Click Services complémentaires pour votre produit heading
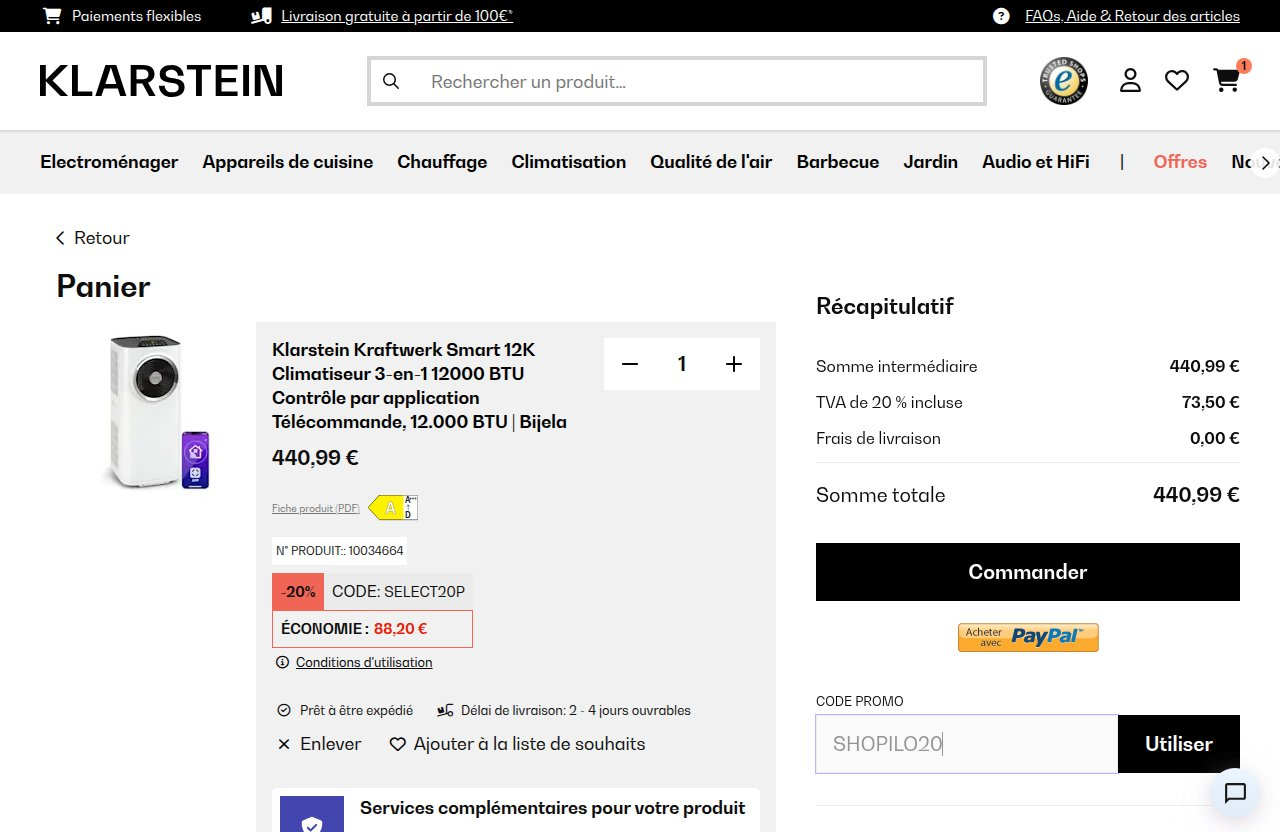 tap(552, 808)
